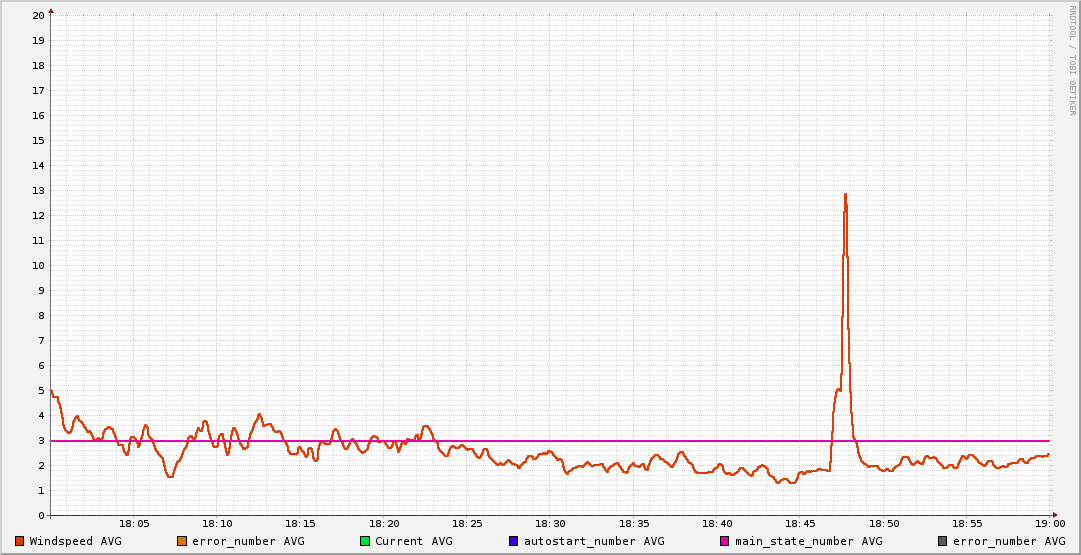Screen dimensions: 1081x555
Task: Click the 18:30 time axis label
Action: (550, 524)
